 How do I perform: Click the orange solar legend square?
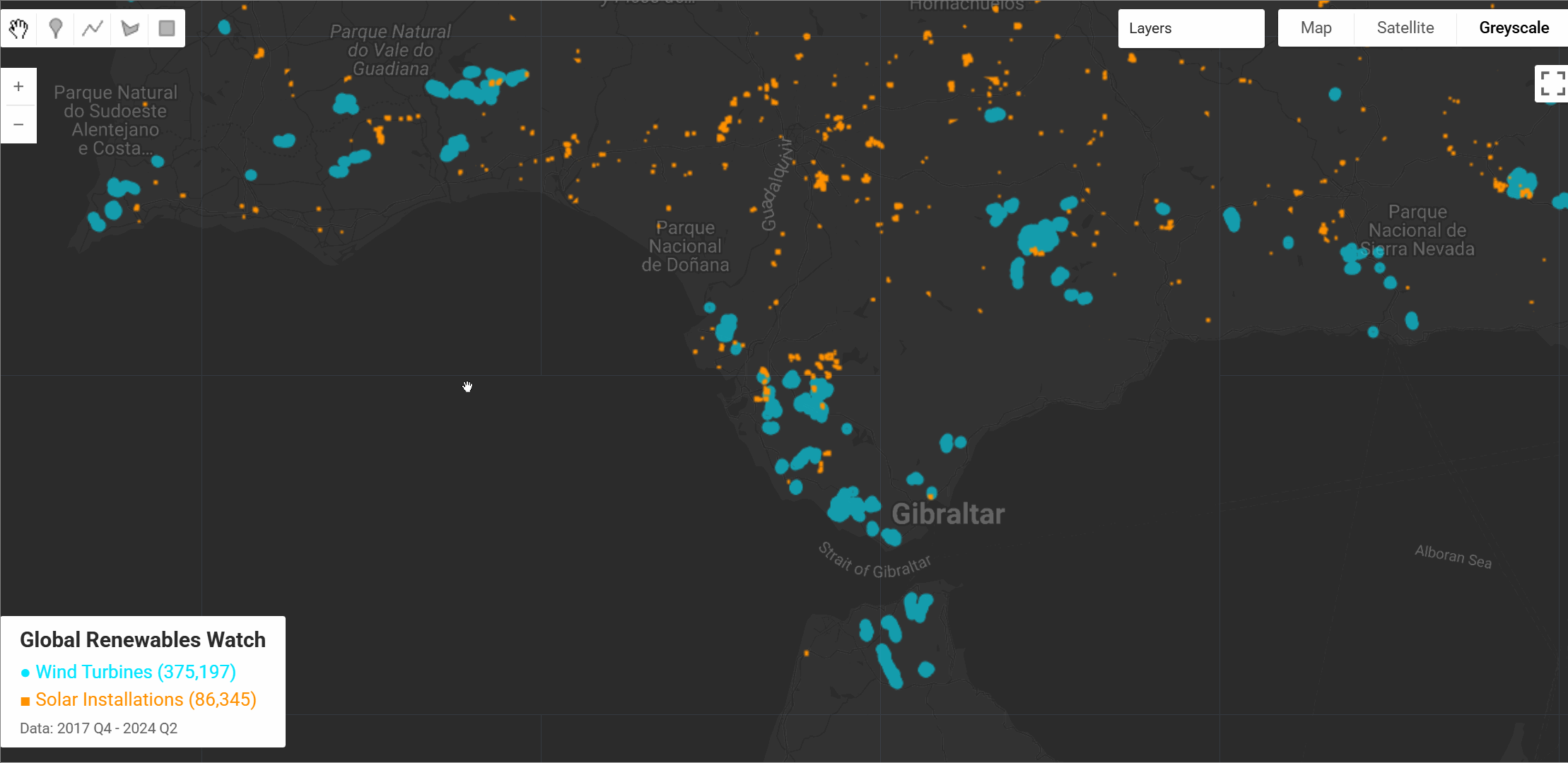point(25,701)
